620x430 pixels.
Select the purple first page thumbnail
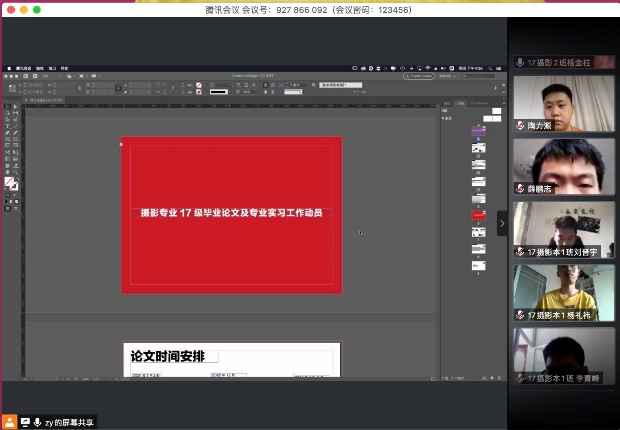478,131
